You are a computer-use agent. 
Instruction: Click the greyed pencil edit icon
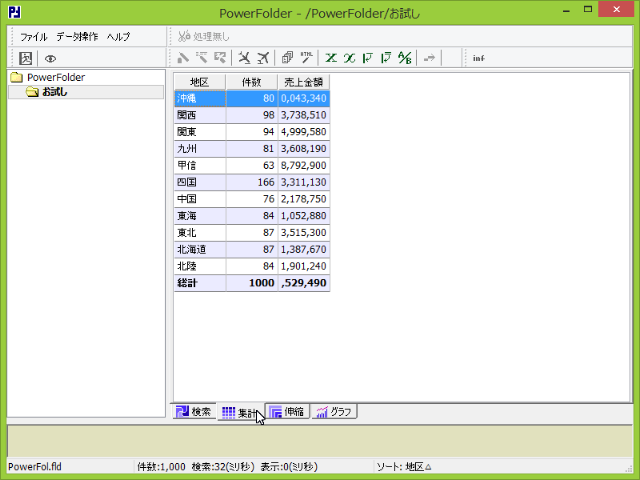(x=183, y=58)
